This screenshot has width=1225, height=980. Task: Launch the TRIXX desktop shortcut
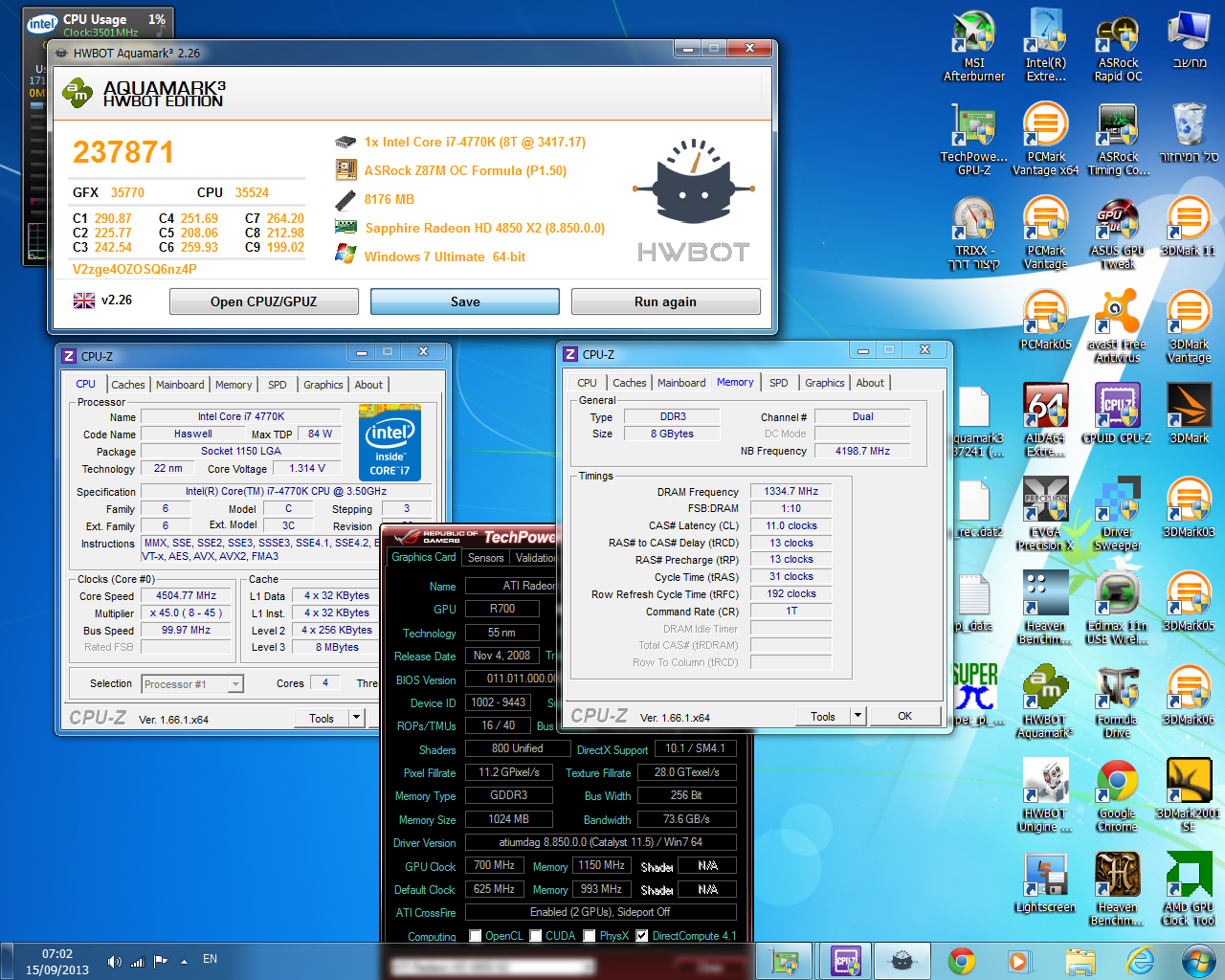[974, 233]
